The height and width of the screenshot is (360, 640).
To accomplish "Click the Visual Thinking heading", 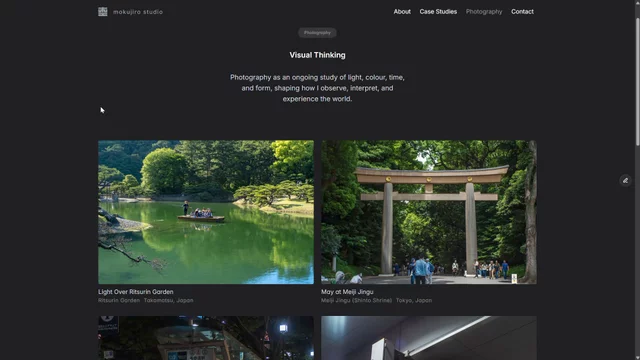I will [x=317, y=55].
